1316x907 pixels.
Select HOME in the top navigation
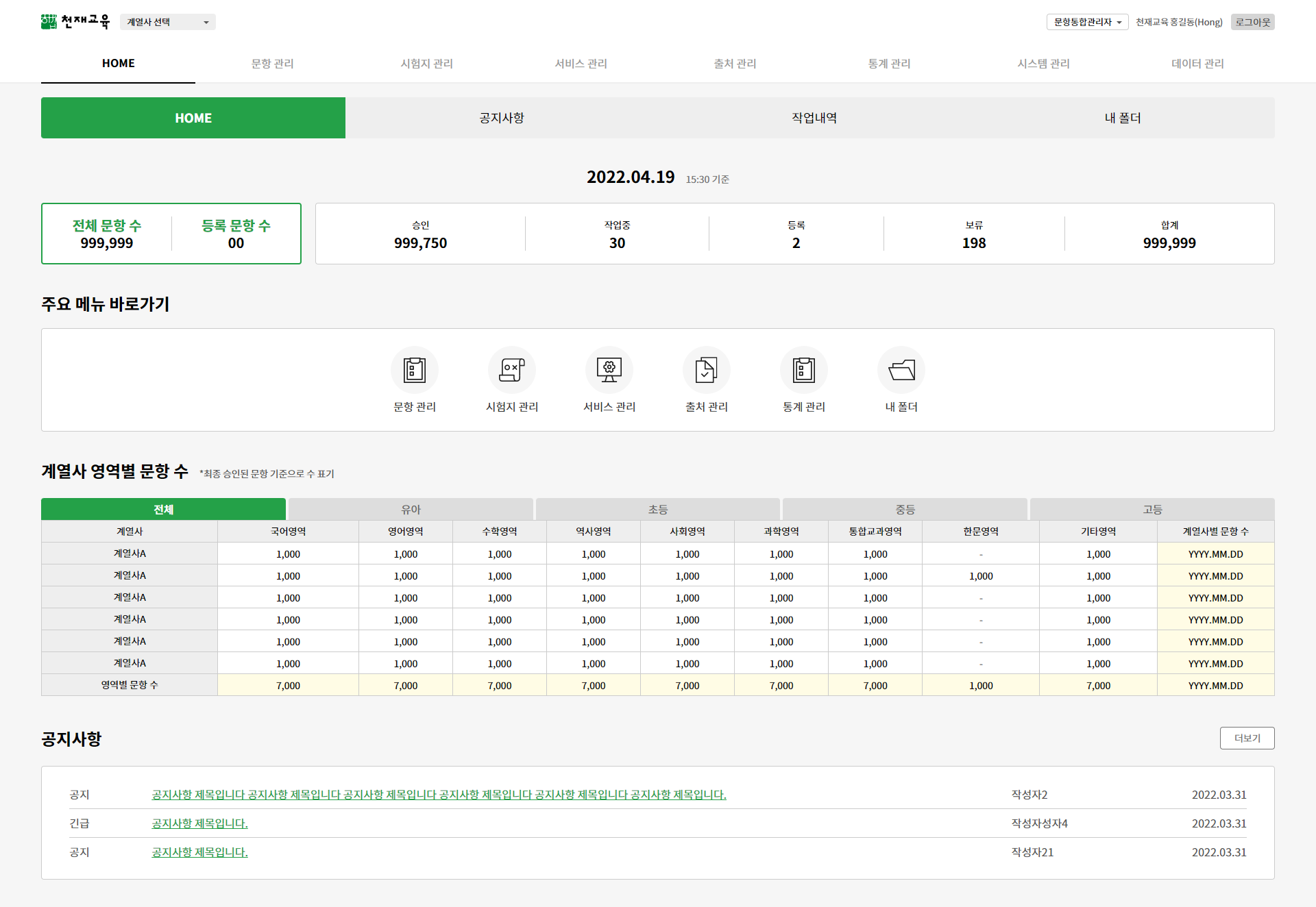[x=118, y=63]
